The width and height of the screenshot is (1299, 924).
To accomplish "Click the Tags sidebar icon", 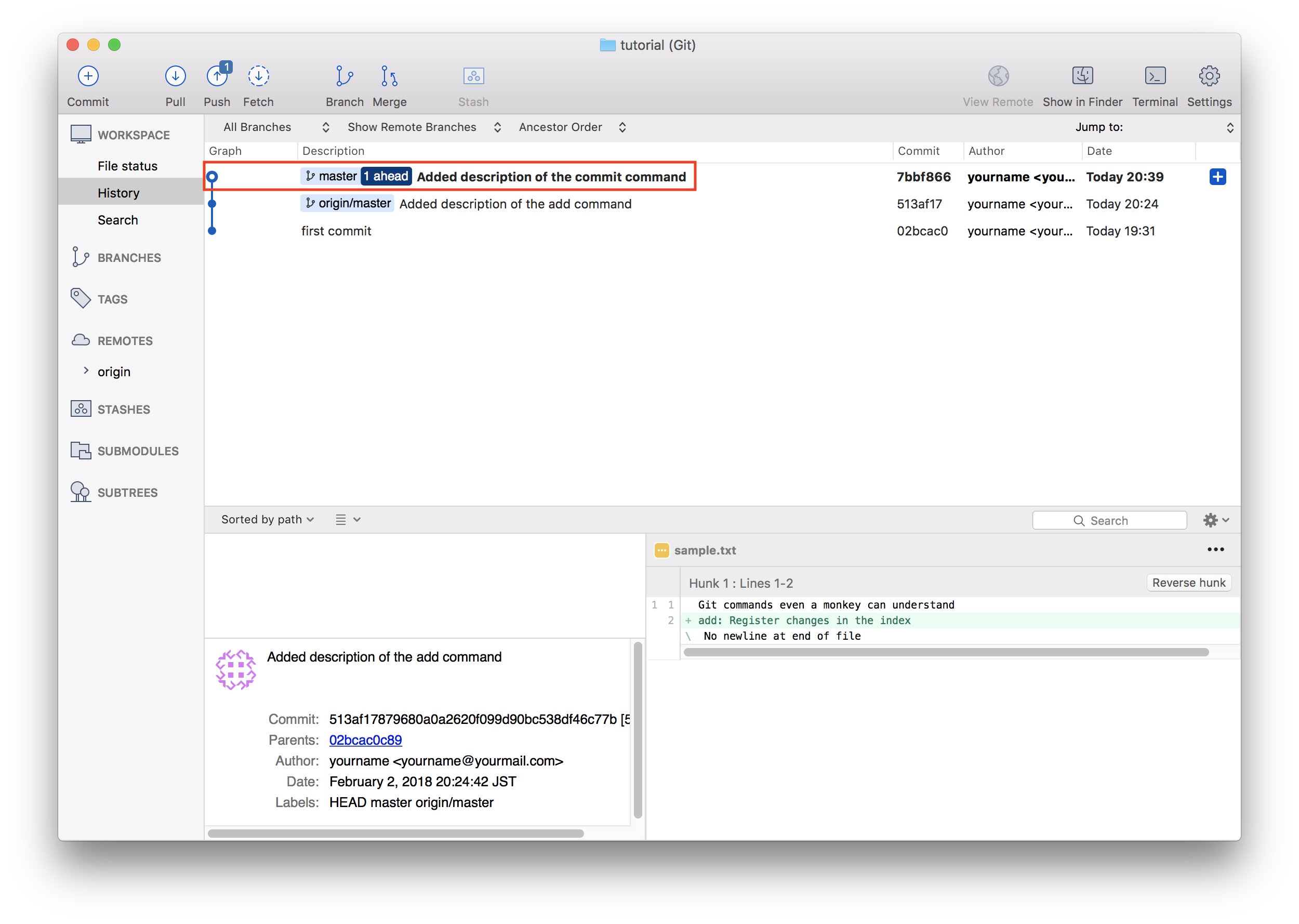I will [81, 298].
